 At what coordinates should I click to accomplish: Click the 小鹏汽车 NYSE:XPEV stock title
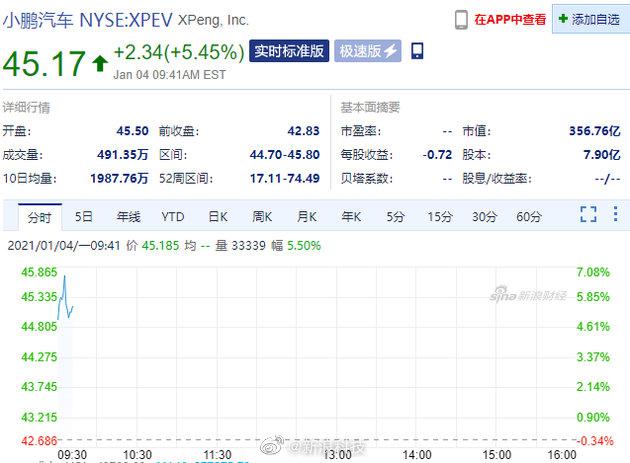pyautogui.click(x=88, y=20)
